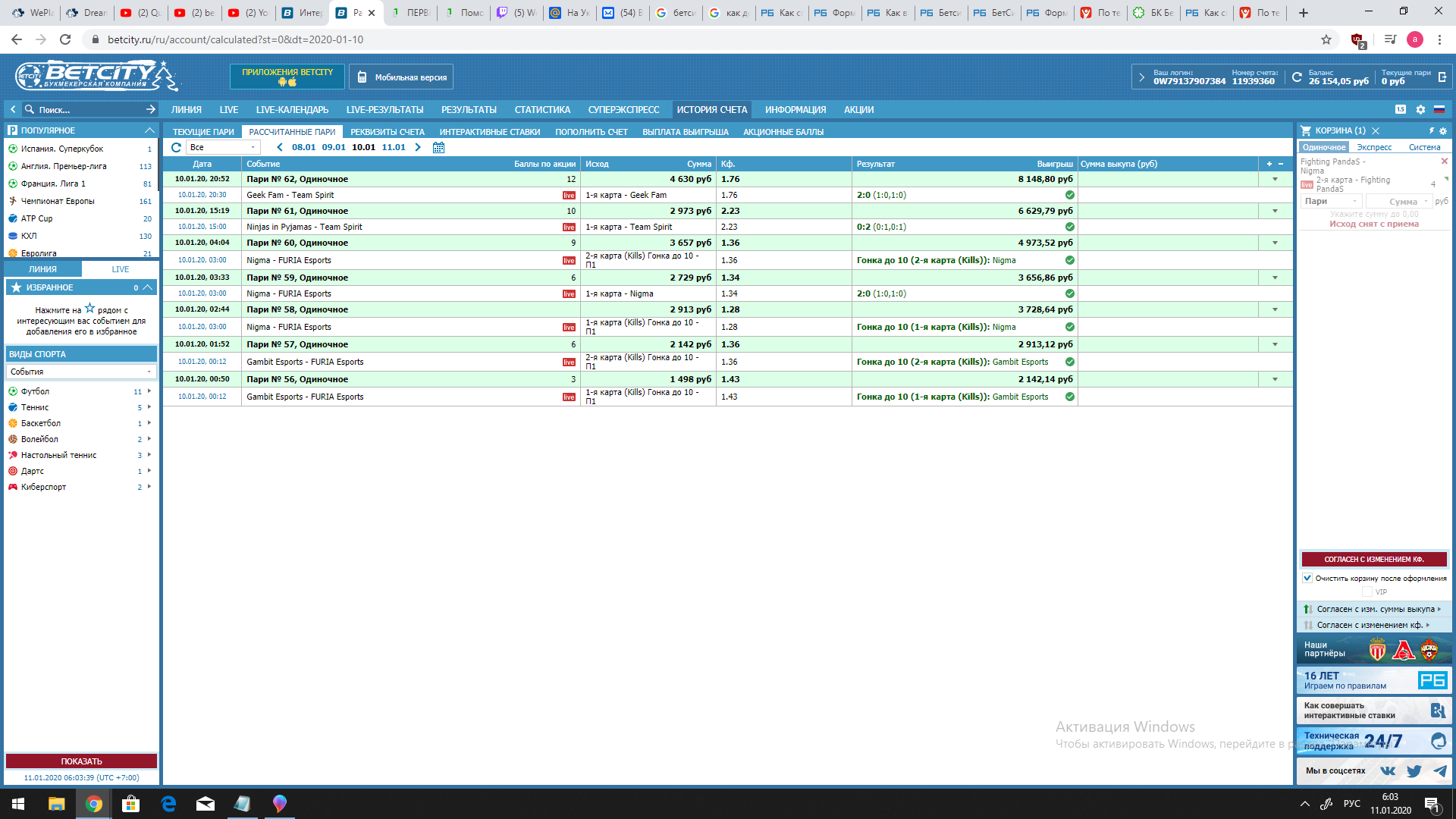Click СОГЛАСЕН С ИЗМЕНЕНИЕМ КФ. button
Viewport: 1456px width, 819px height.
click(1373, 559)
